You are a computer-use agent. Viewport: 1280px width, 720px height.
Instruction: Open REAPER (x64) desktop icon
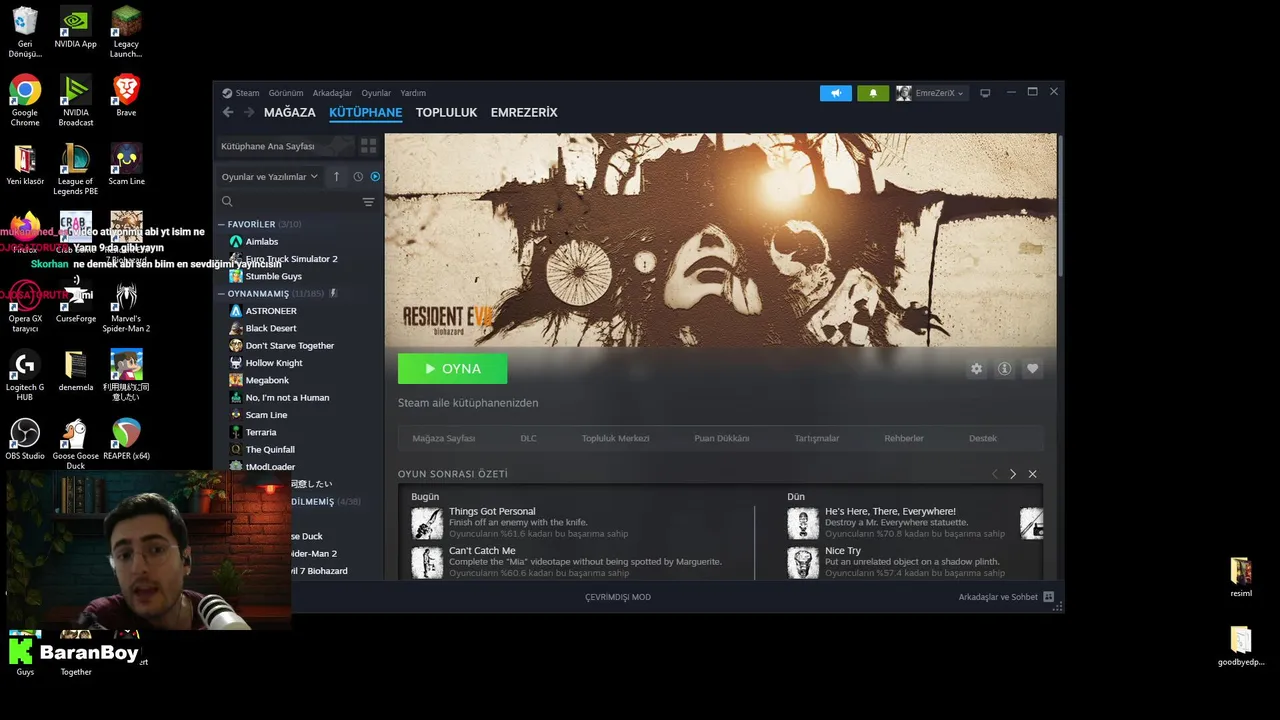(126, 439)
